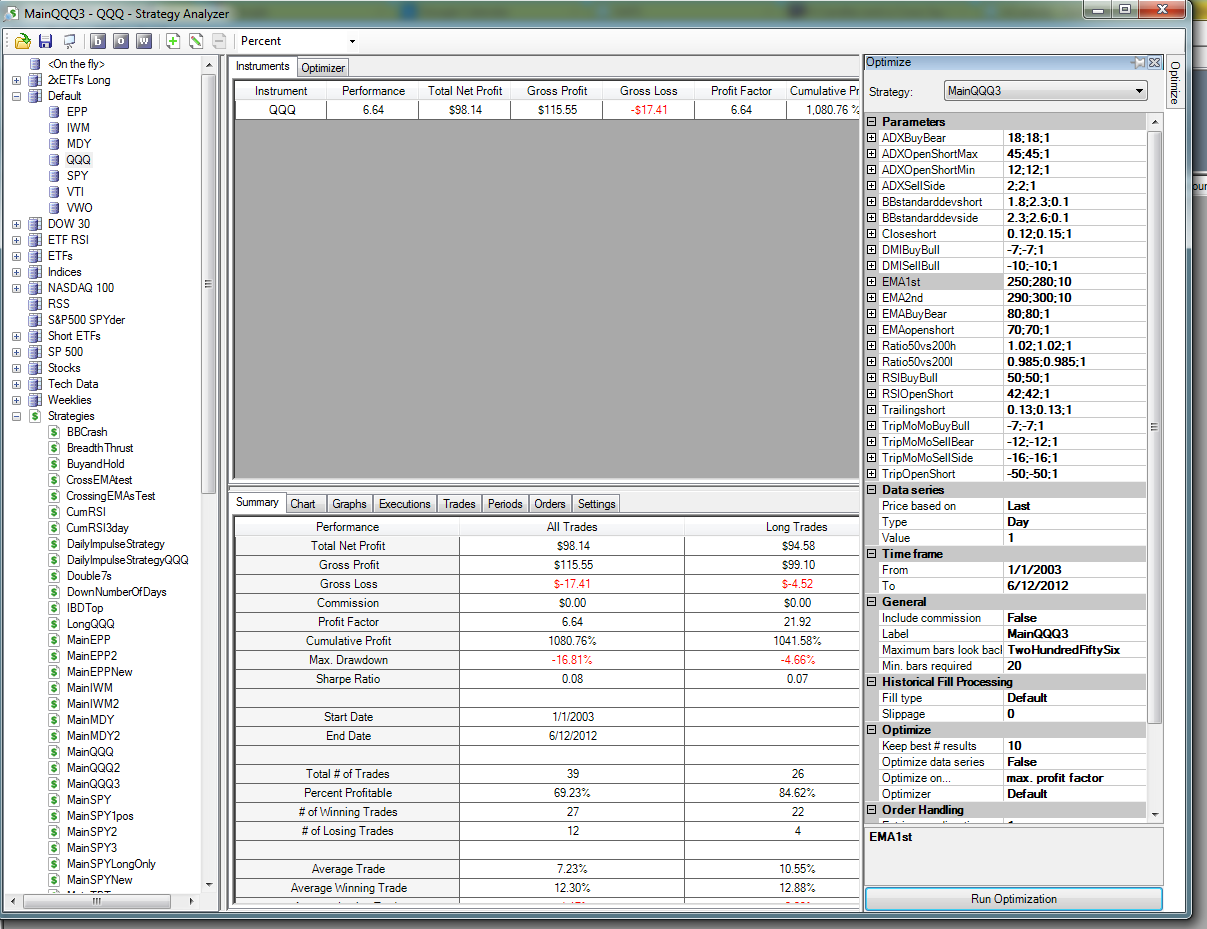
Task: Click the Run Optimization button
Action: [1013, 899]
